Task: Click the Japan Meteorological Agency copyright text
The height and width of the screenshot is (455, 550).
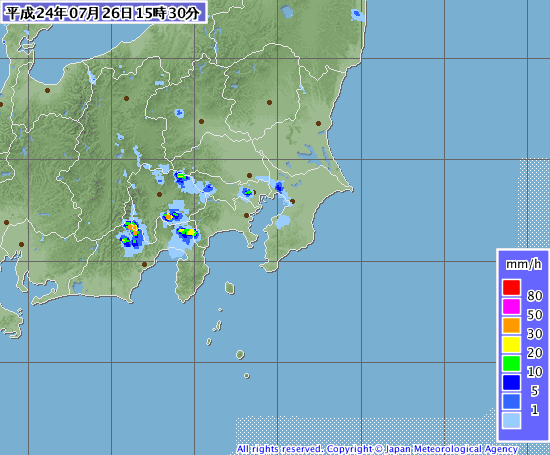Action: 377,449
